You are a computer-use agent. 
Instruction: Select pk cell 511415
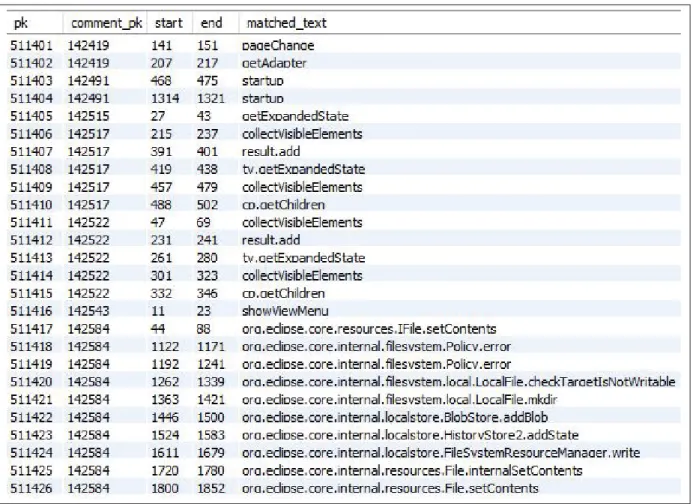[31, 293]
